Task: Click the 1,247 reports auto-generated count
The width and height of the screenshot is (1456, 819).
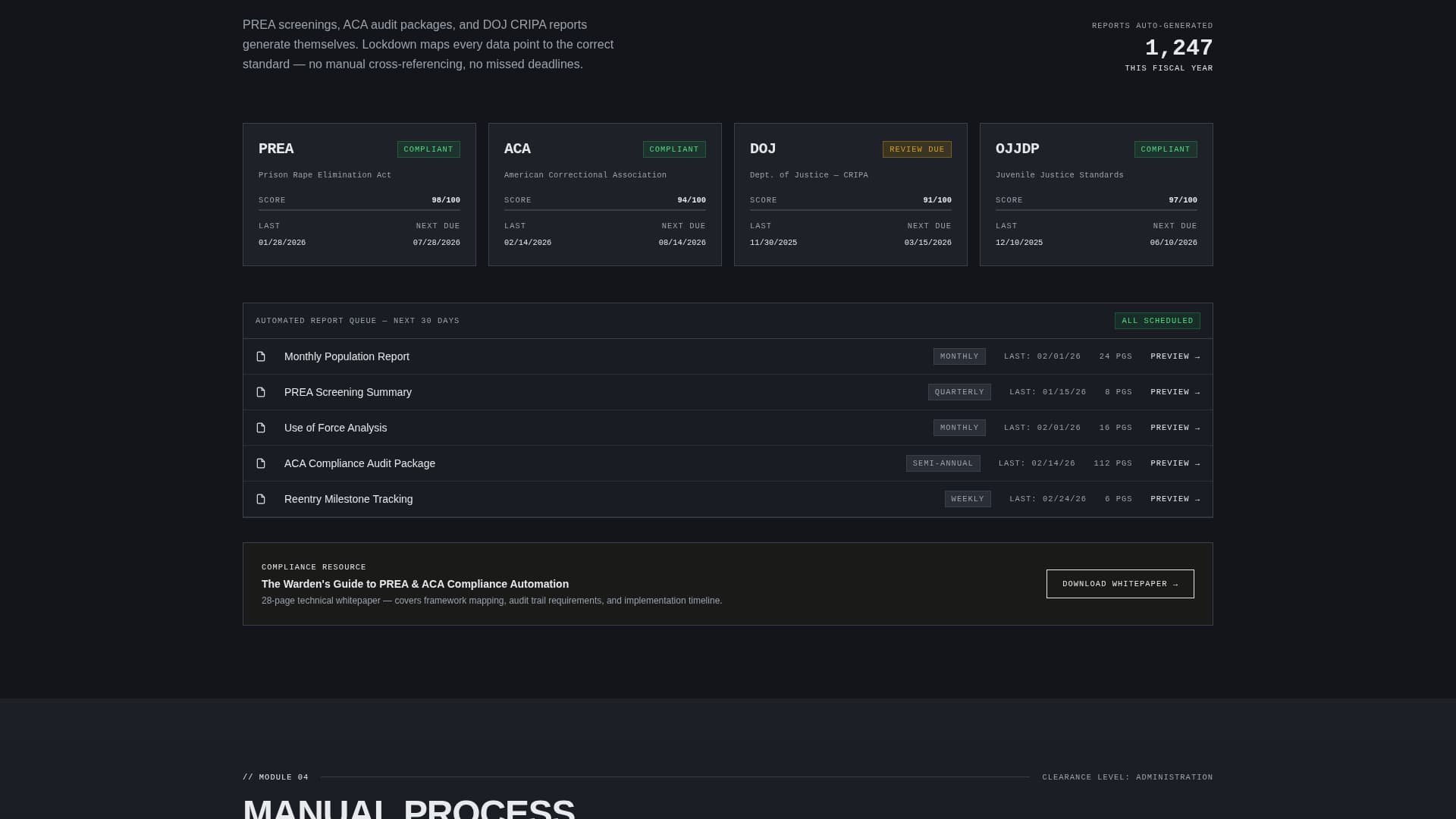Action: tap(1178, 48)
